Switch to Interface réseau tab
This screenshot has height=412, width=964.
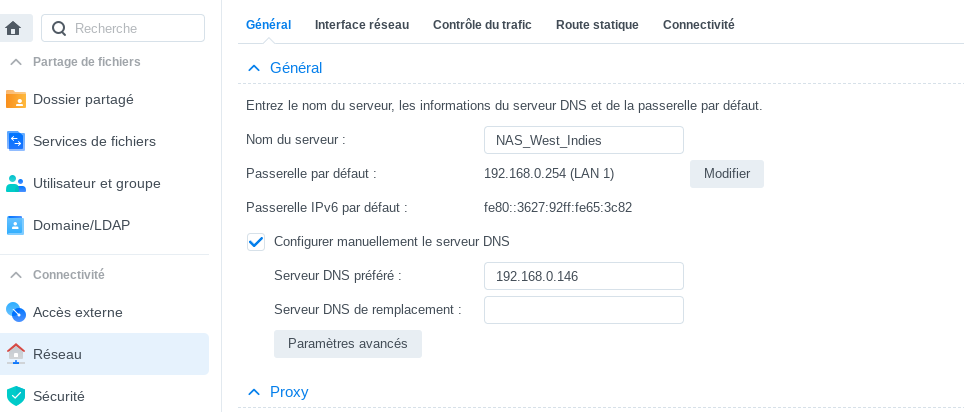[361, 25]
